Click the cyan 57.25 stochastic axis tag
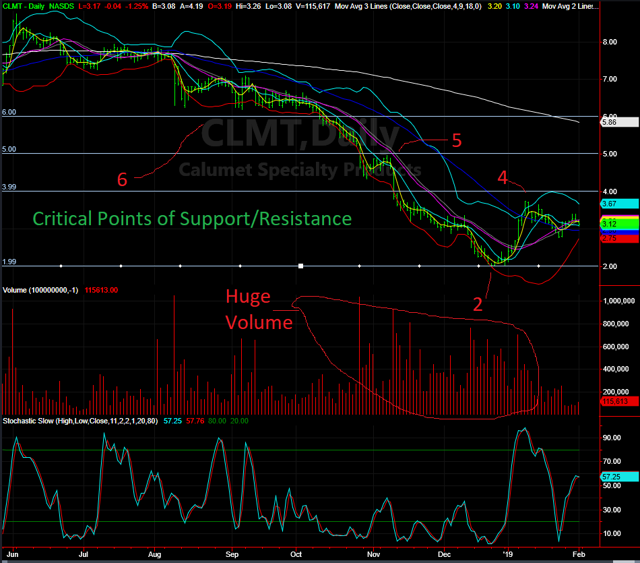Screen dimensions: 640x563 (620, 477)
